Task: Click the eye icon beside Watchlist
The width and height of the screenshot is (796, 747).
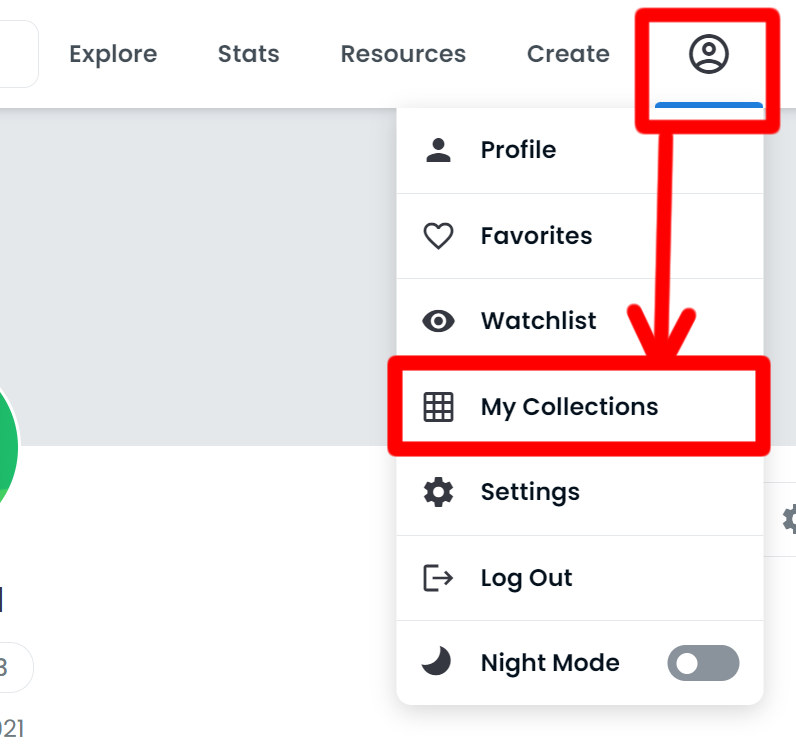Action: coord(439,321)
